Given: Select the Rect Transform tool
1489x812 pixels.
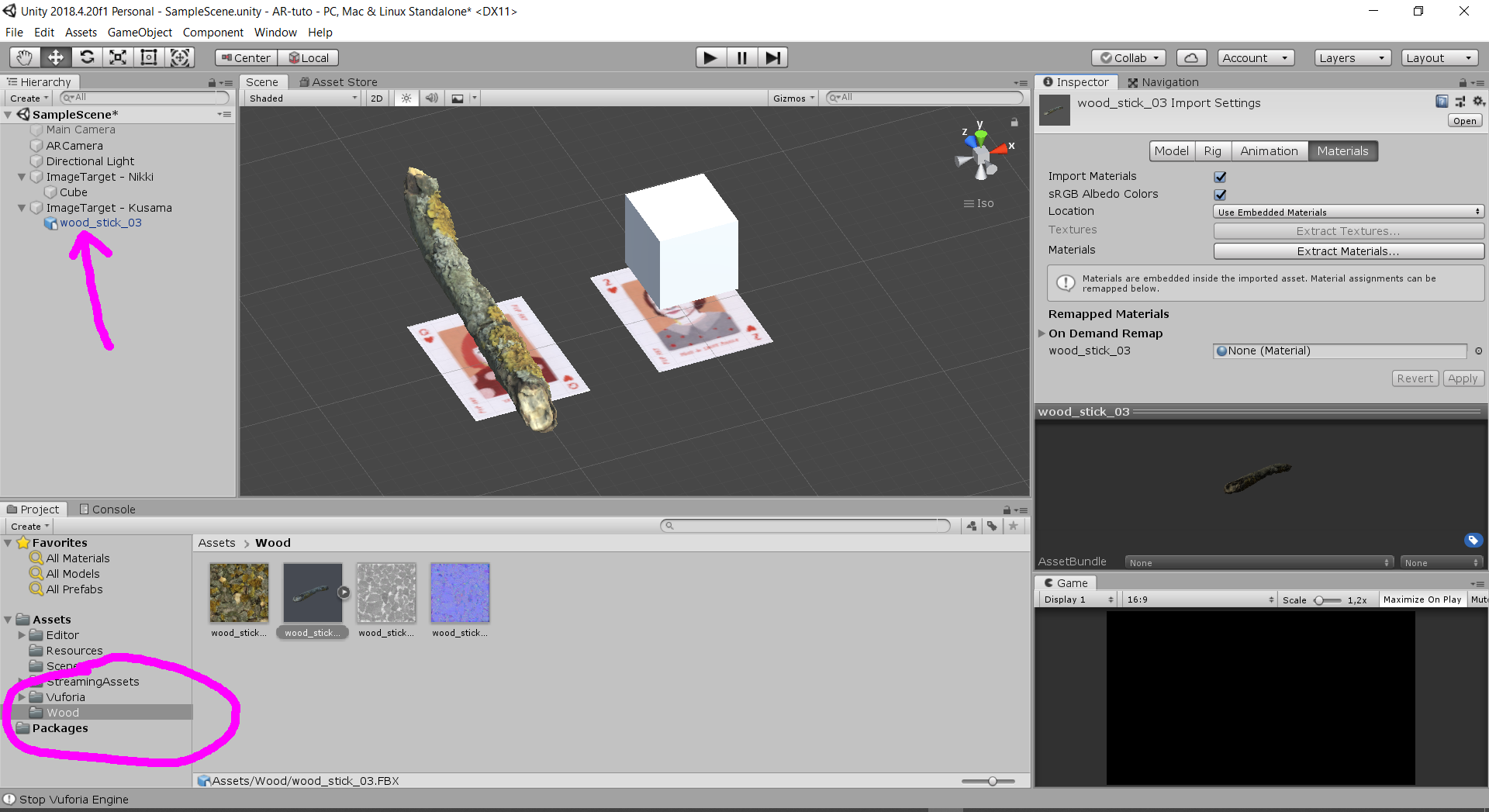Looking at the screenshot, I should [149, 57].
